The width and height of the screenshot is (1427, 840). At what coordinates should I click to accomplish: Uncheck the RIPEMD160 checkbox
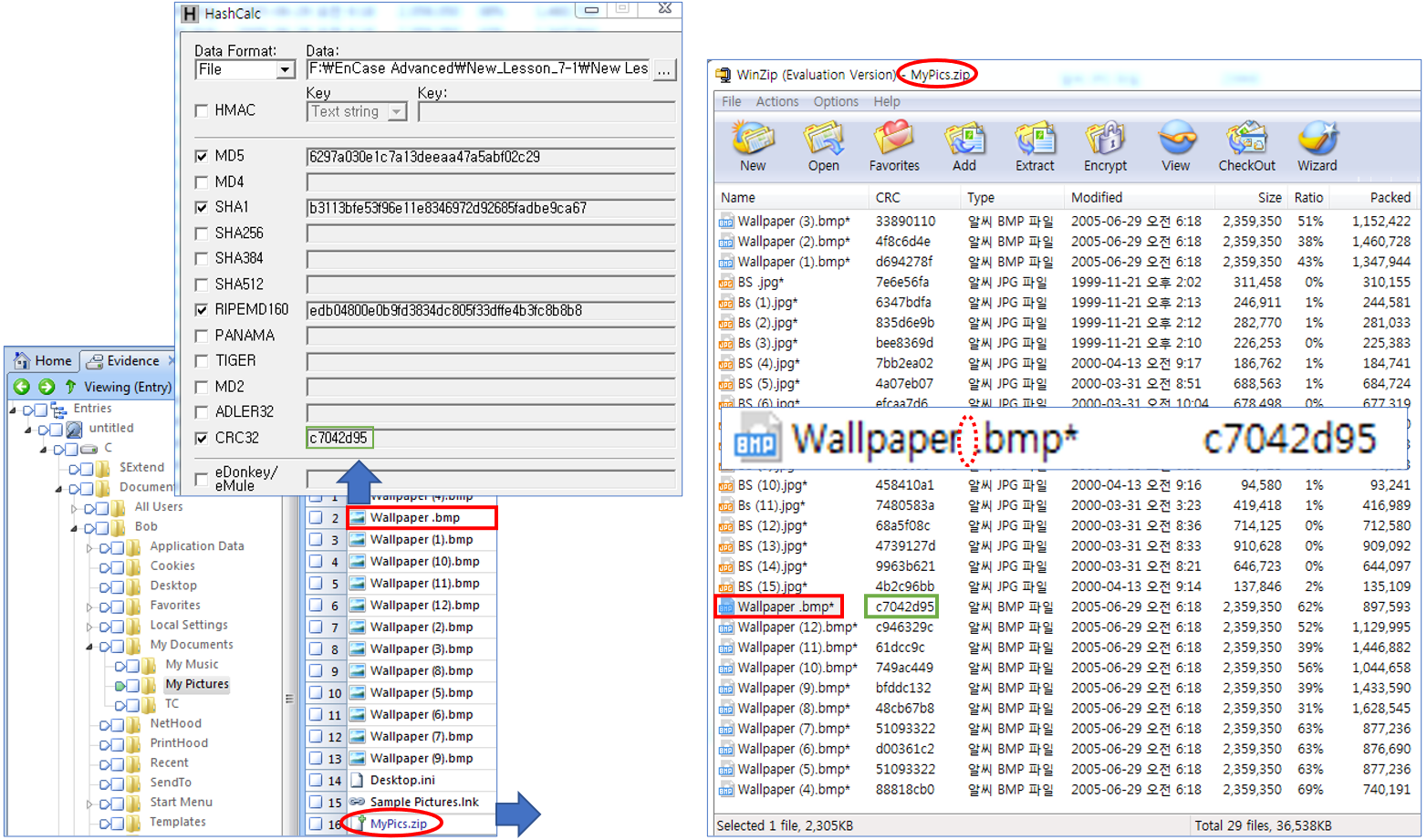(201, 310)
